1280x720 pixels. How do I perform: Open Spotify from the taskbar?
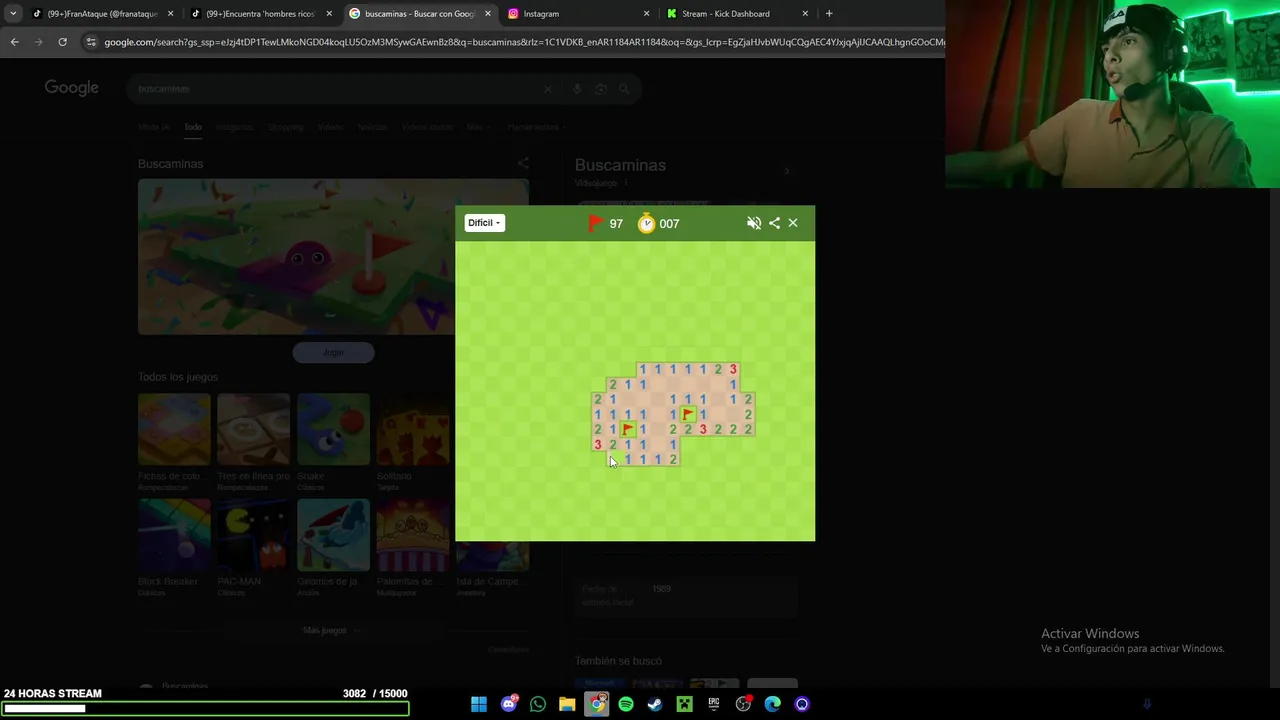pyautogui.click(x=626, y=704)
